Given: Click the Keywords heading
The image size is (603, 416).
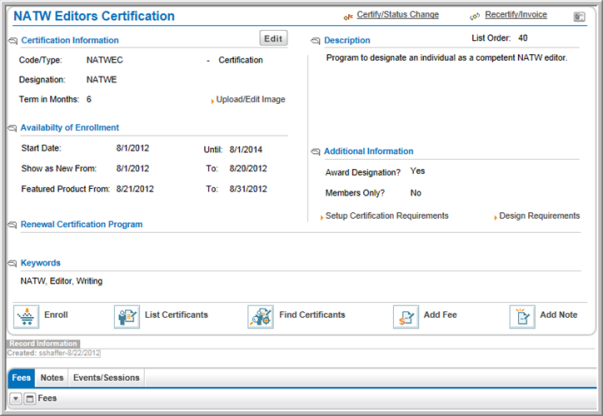Looking at the screenshot, I should tap(40, 263).
